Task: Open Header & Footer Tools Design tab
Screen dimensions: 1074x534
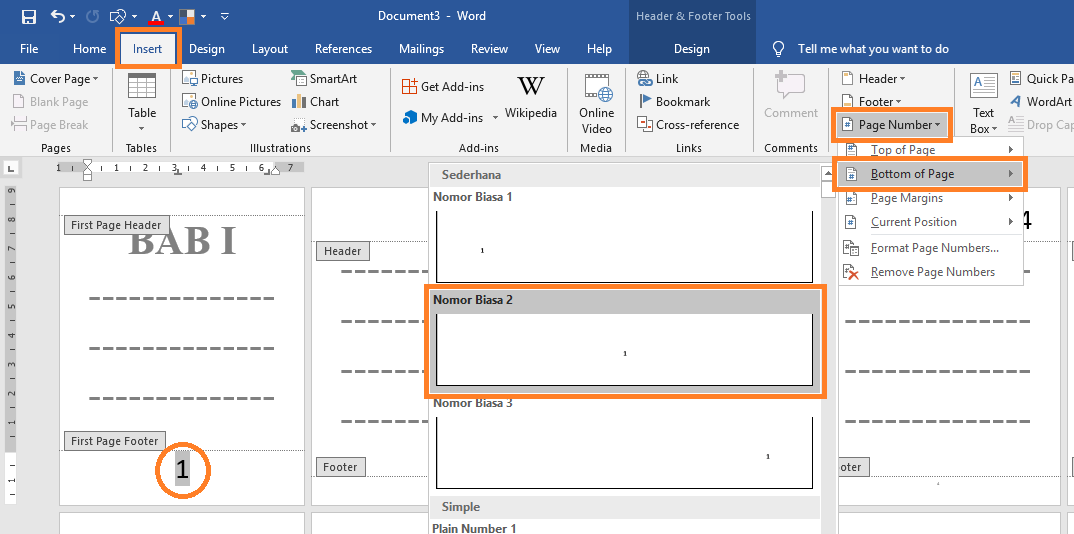Action: coord(692,49)
